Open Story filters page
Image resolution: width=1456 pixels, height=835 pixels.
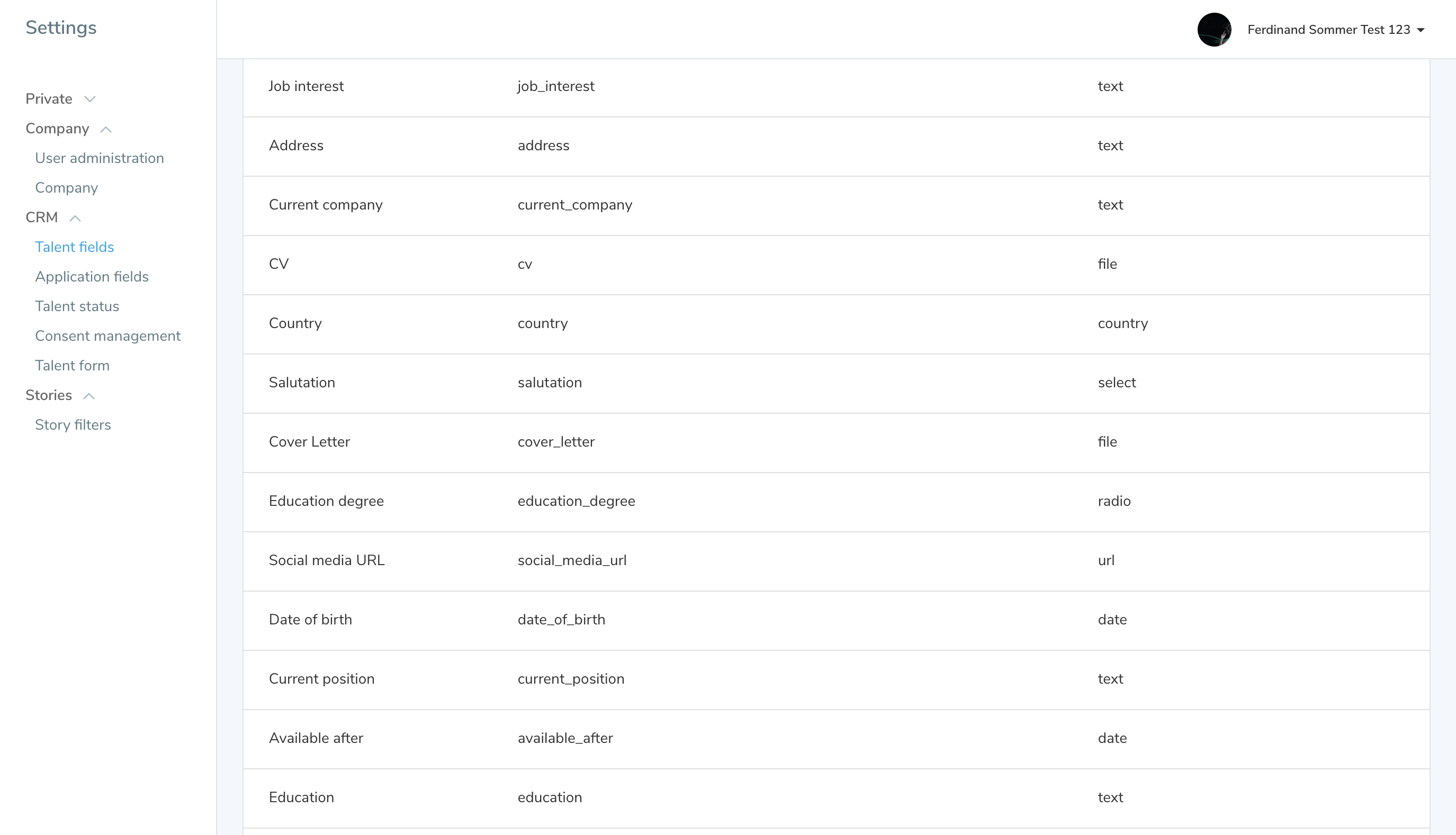tap(73, 425)
